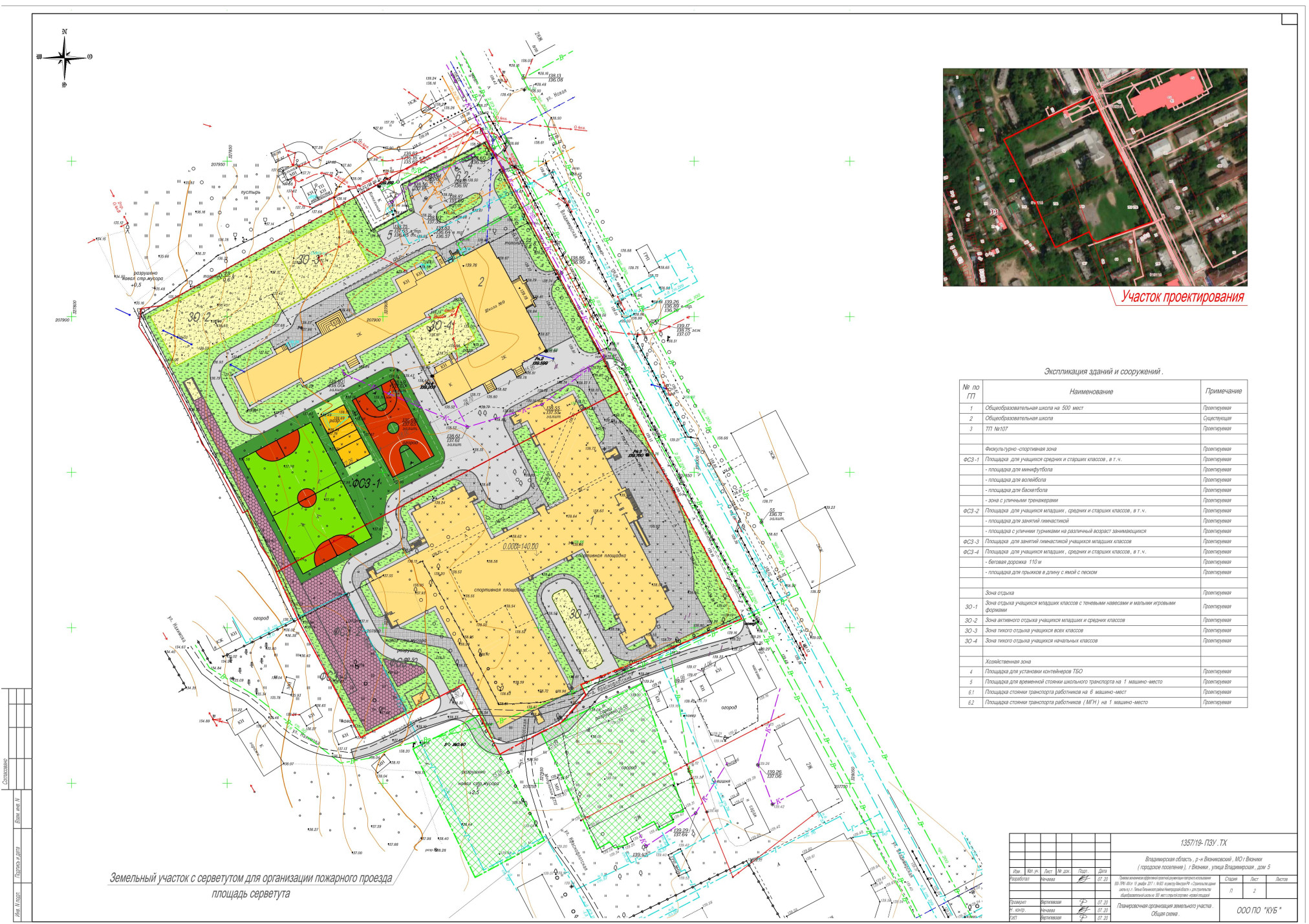Click the 'ООО ПО "КУБ"' company name
The image size is (1309, 924).
[x=1258, y=910]
